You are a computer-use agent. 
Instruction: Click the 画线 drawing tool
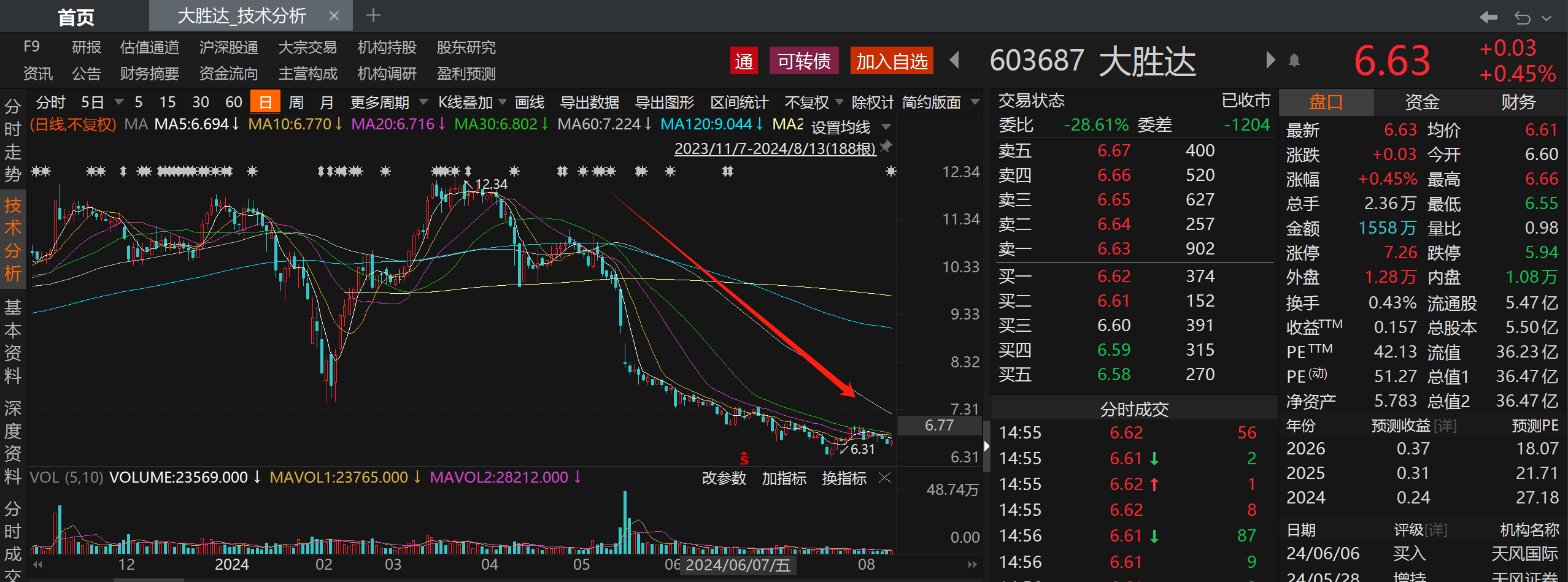point(530,102)
